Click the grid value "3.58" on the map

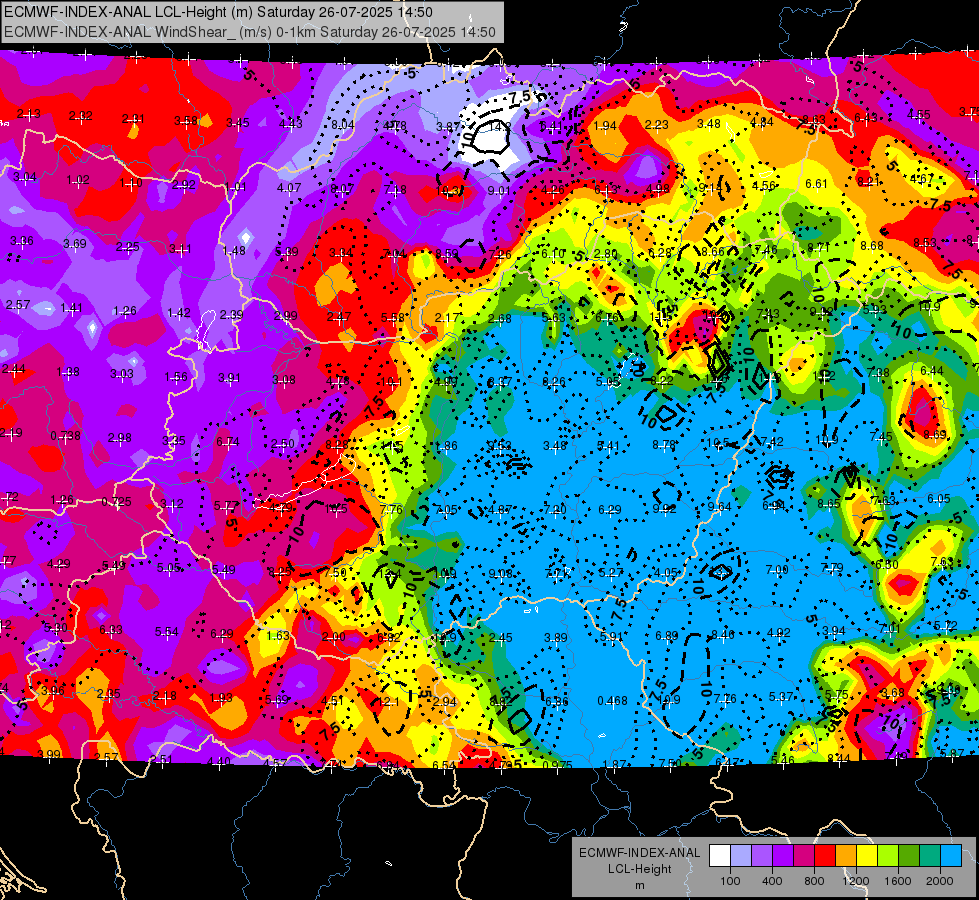pyautogui.click(x=186, y=121)
